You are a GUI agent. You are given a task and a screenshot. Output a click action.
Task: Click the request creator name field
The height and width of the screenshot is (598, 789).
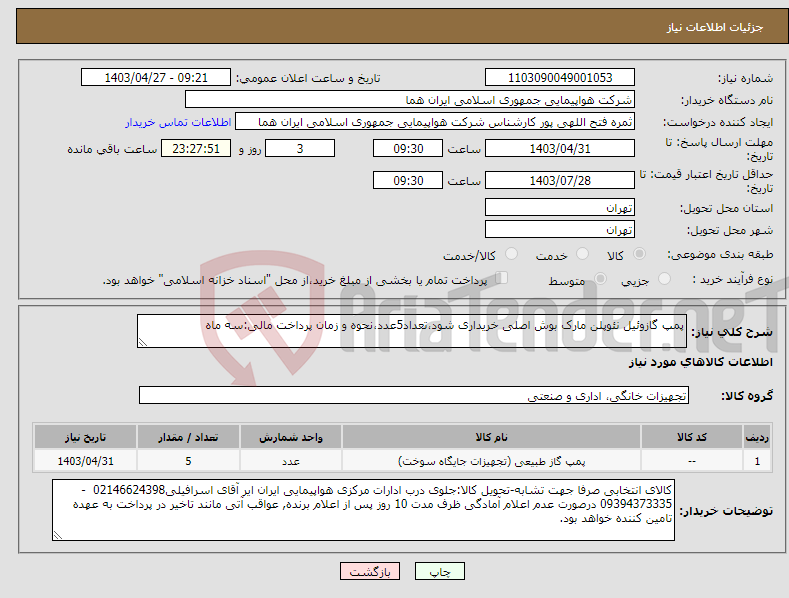tap(435, 122)
